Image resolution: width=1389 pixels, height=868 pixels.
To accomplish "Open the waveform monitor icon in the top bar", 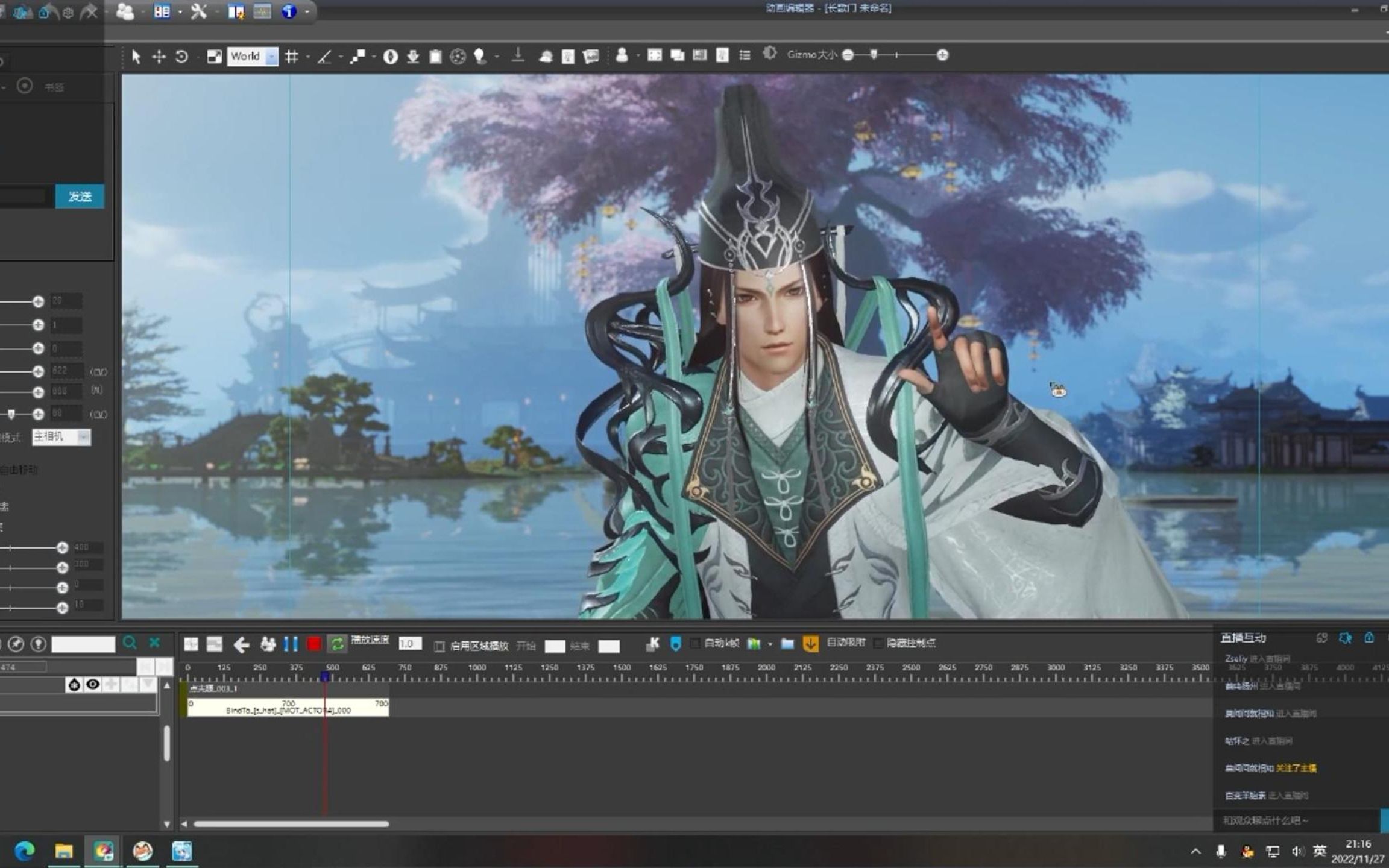I will (262, 11).
